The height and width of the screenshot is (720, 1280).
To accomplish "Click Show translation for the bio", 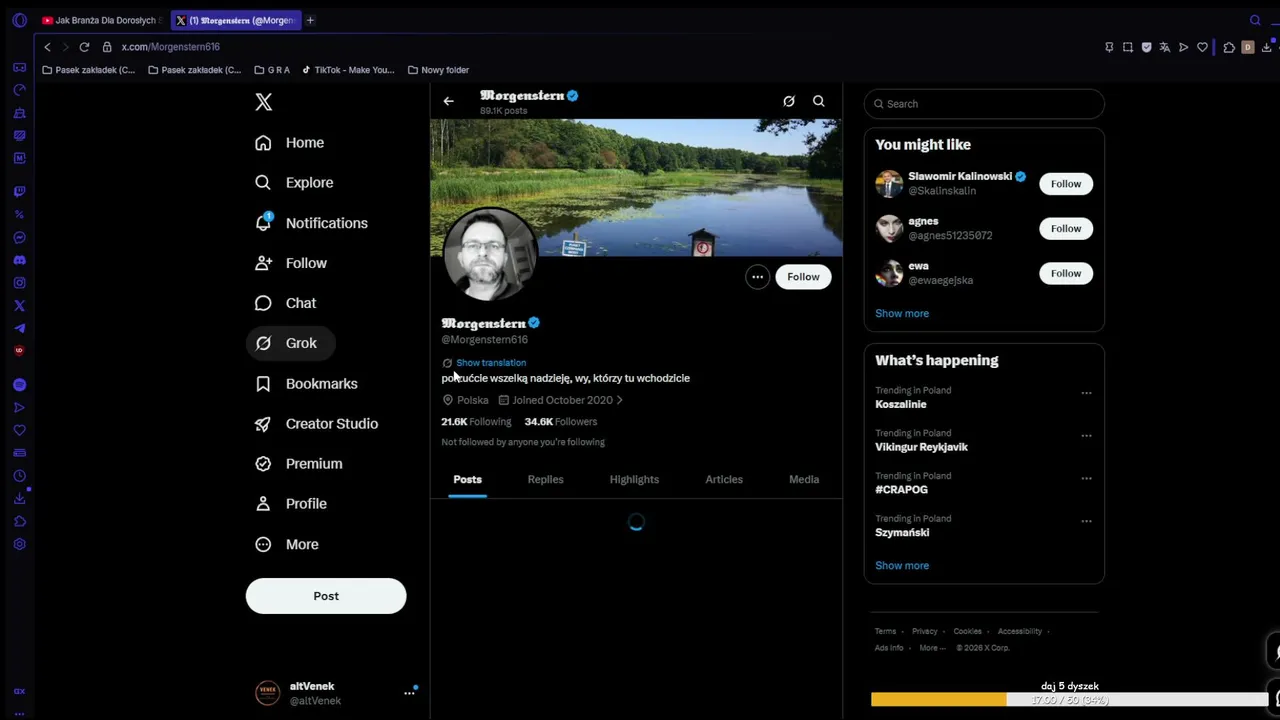I will [x=491, y=363].
